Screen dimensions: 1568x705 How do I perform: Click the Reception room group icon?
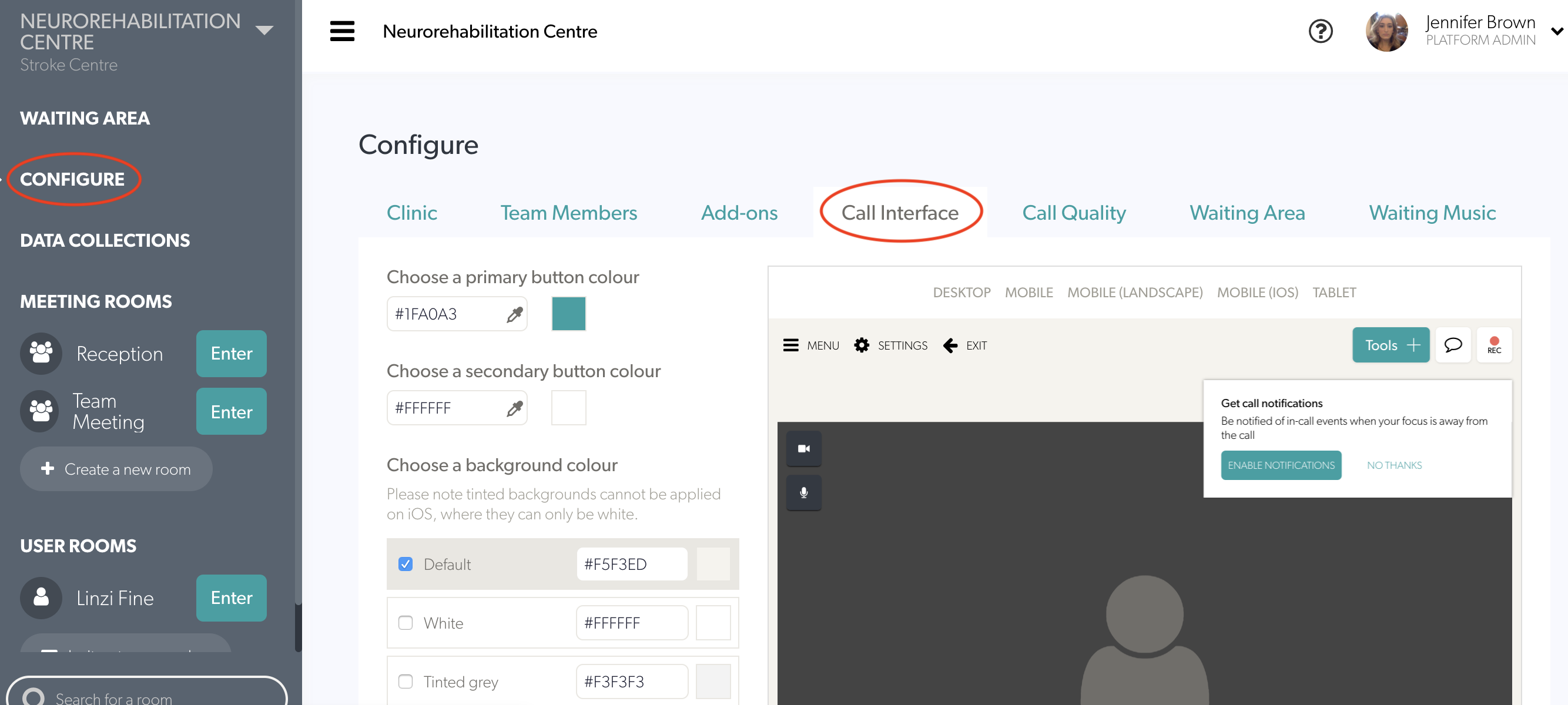(41, 353)
